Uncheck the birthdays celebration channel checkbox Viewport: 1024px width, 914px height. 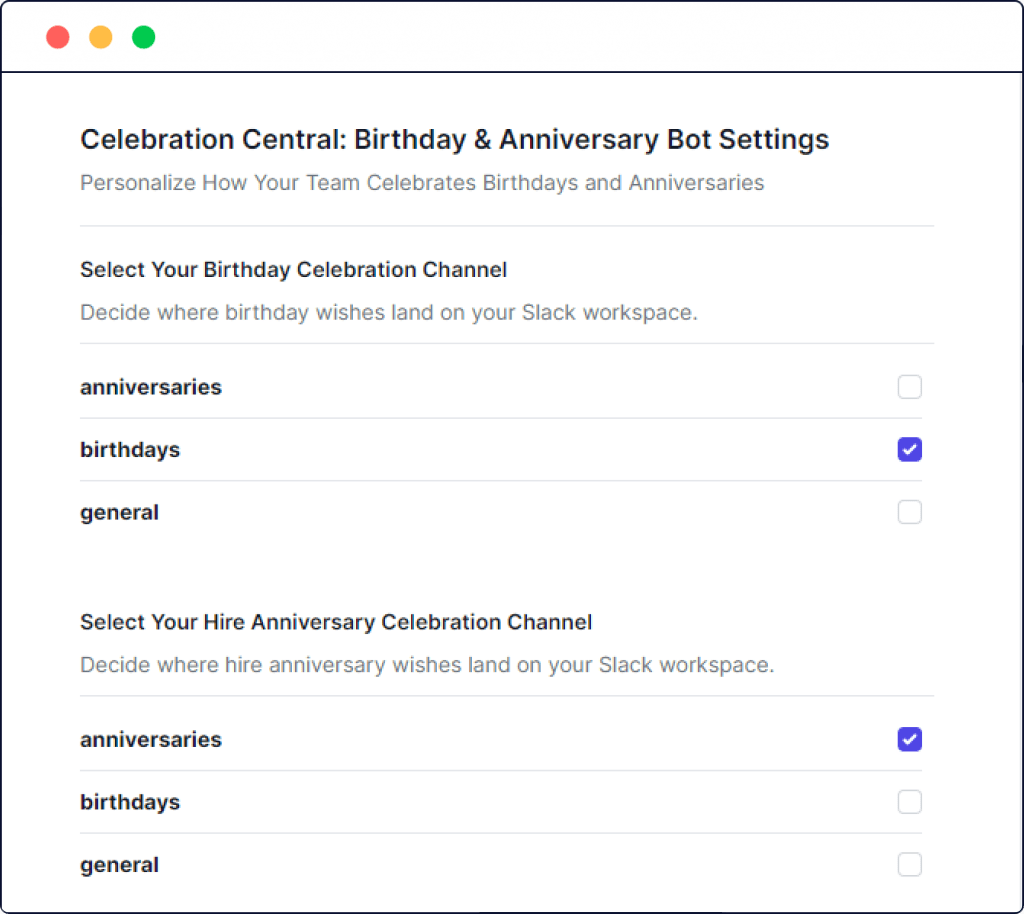coord(909,450)
